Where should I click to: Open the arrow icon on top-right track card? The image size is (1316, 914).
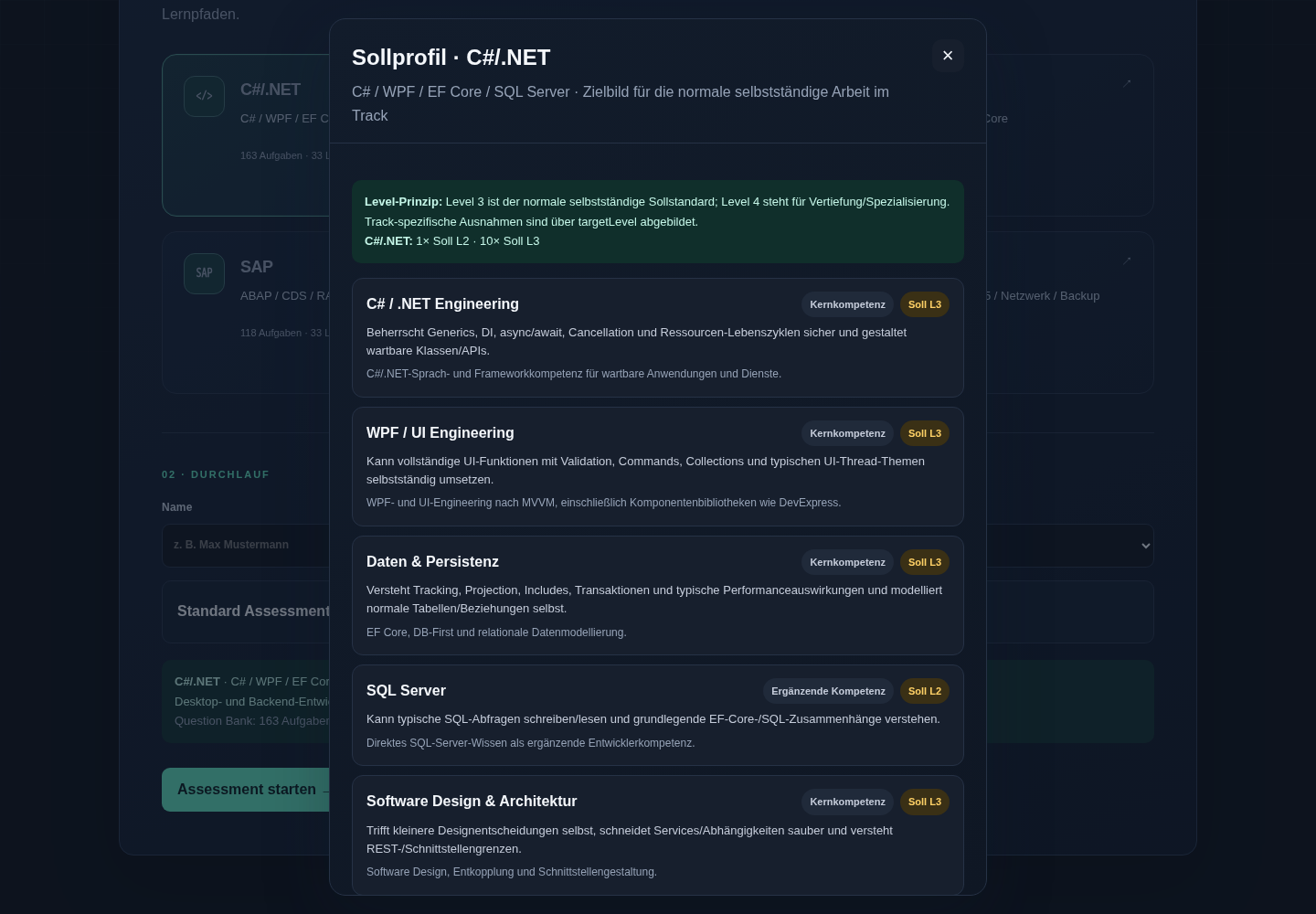[1127, 83]
